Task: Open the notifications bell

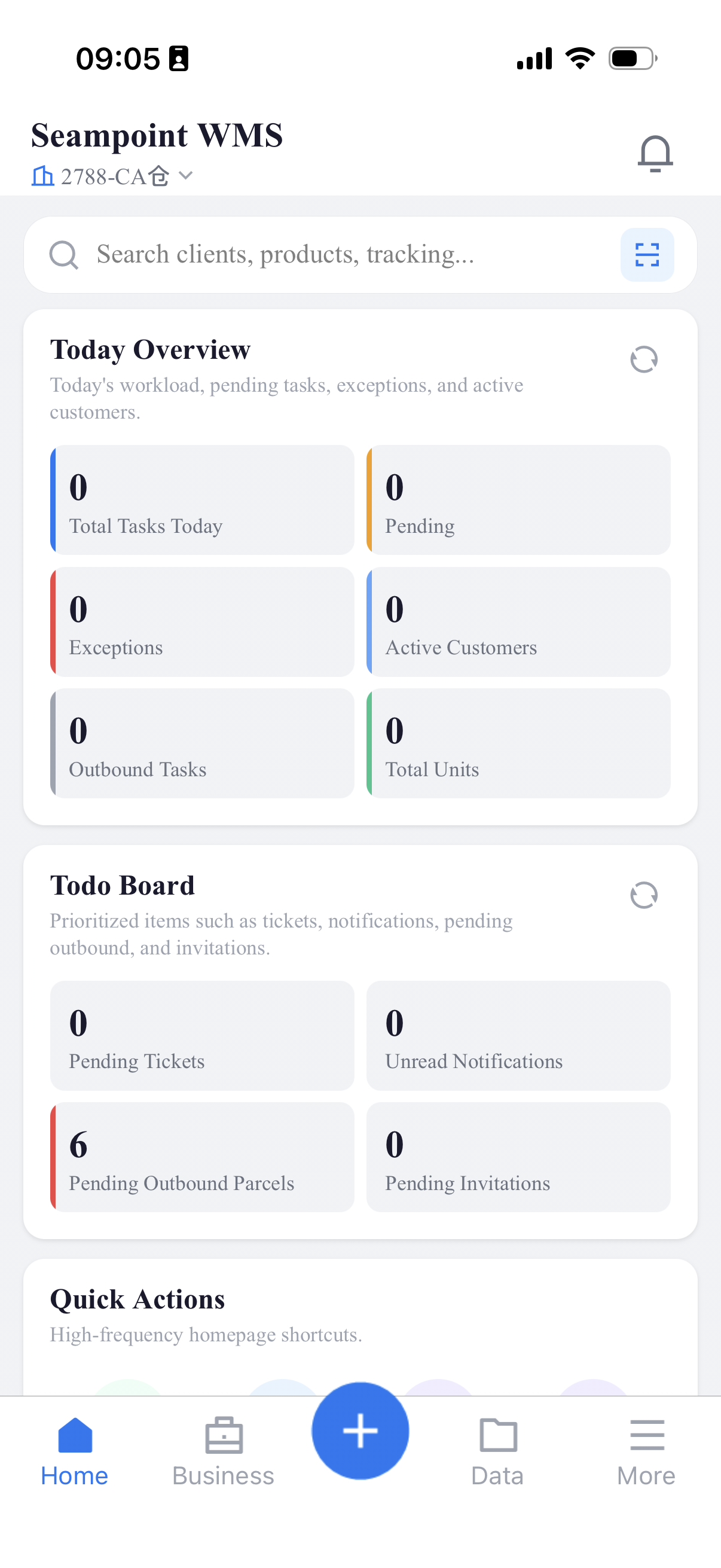Action: point(655,153)
